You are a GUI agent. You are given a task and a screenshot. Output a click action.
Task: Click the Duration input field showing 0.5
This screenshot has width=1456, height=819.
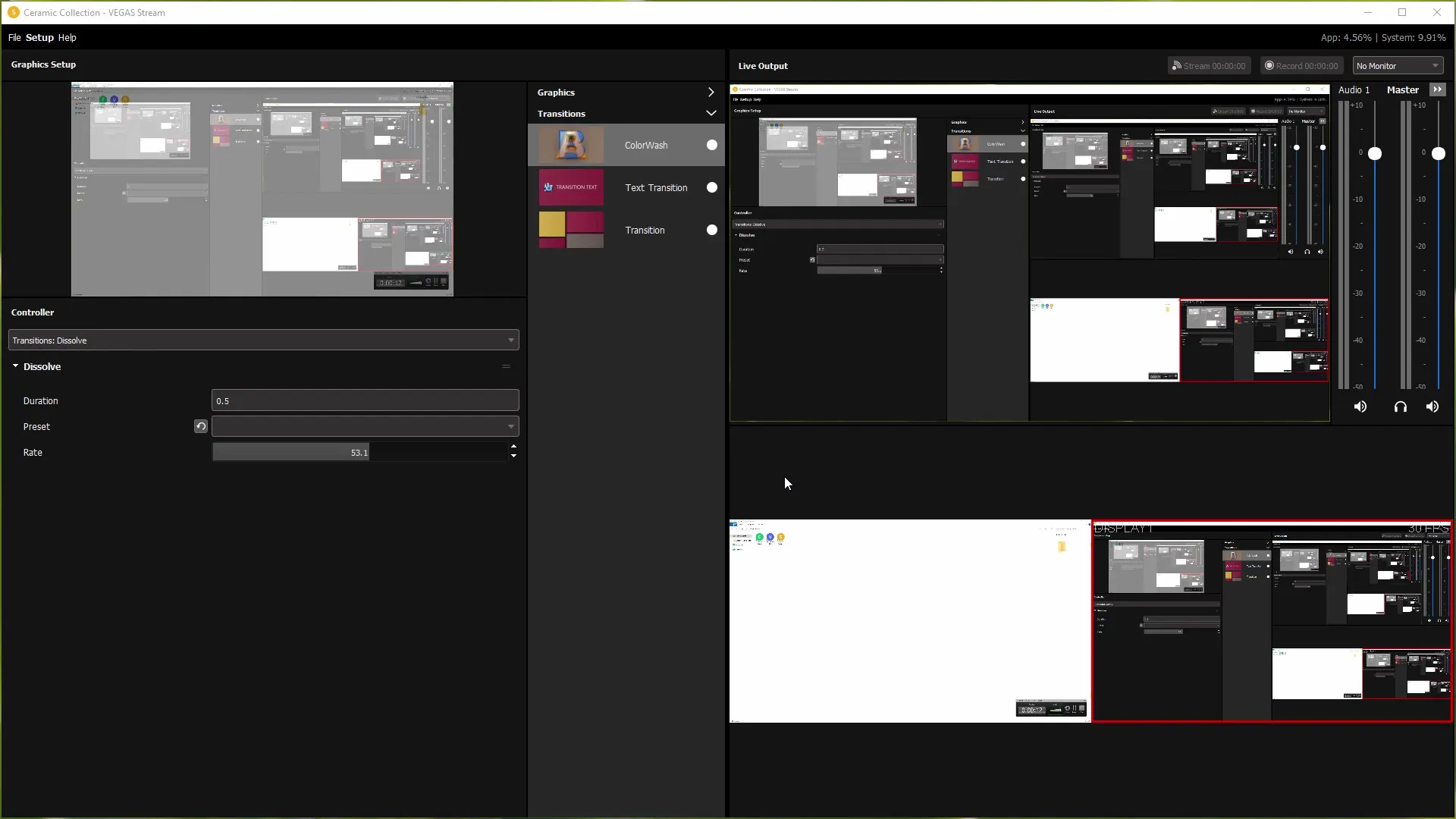364,401
